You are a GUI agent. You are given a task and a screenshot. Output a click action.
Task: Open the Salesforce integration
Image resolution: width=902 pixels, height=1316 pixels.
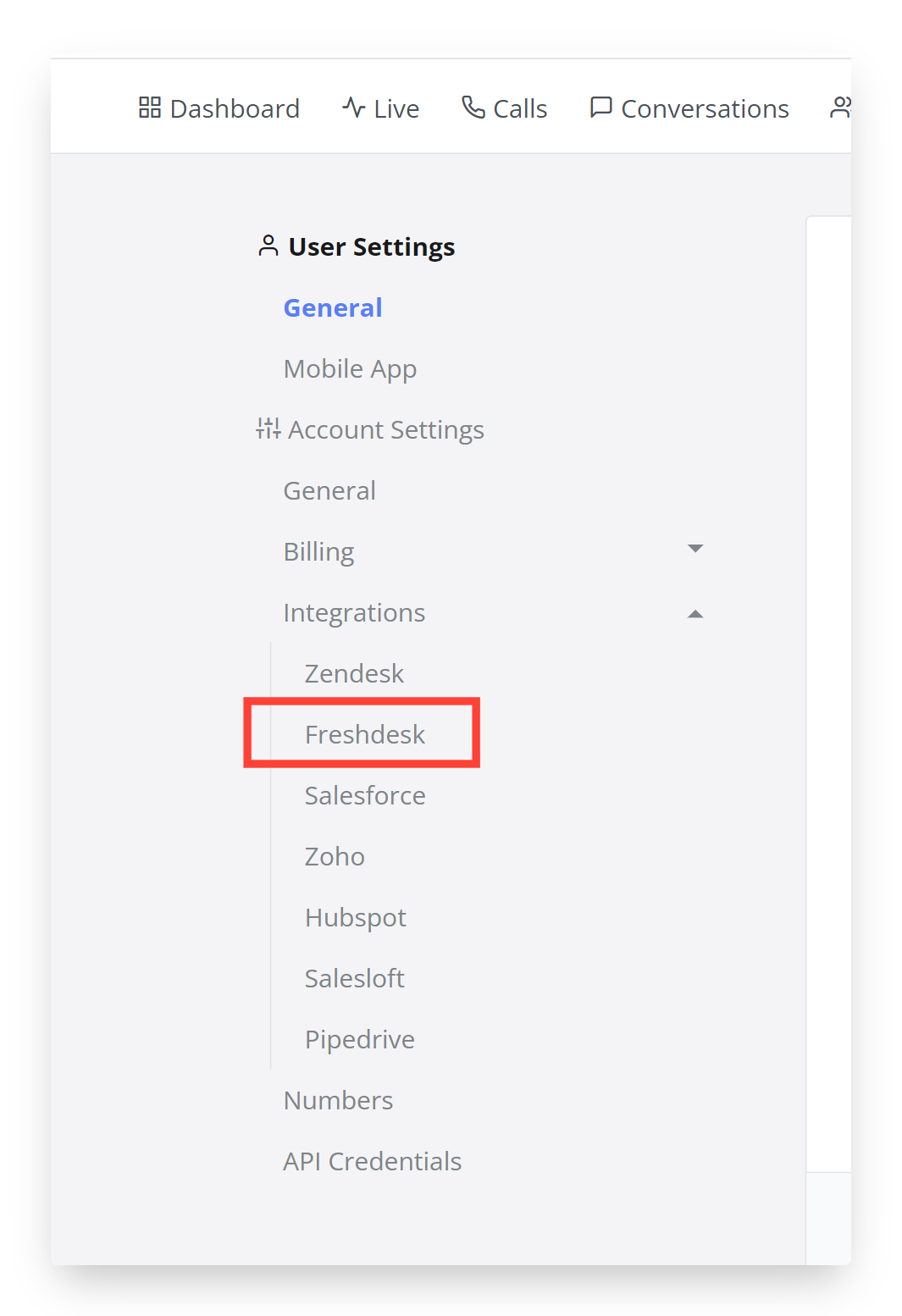point(364,795)
